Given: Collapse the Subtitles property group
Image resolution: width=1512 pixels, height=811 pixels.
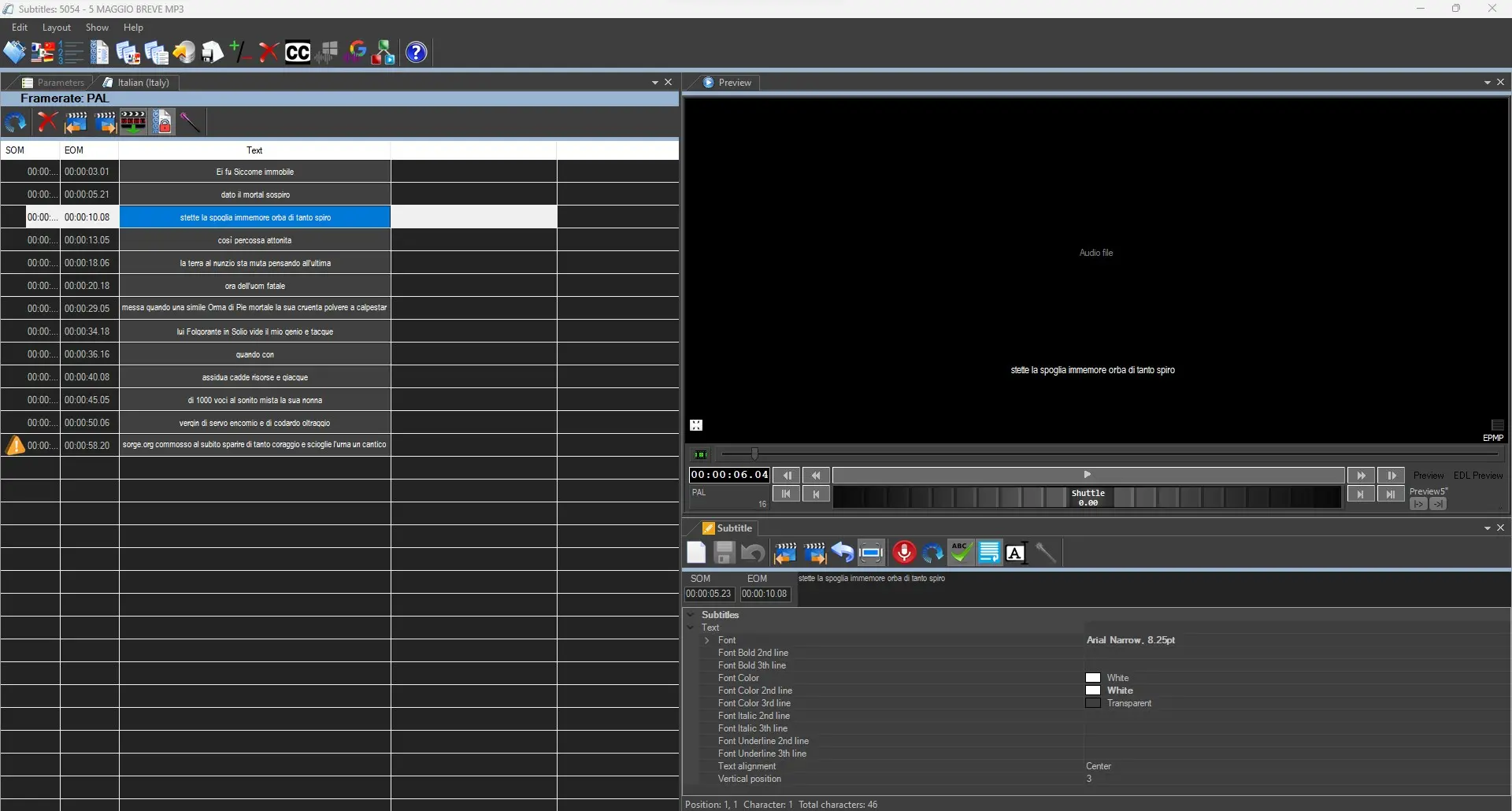Looking at the screenshot, I should tap(691, 615).
